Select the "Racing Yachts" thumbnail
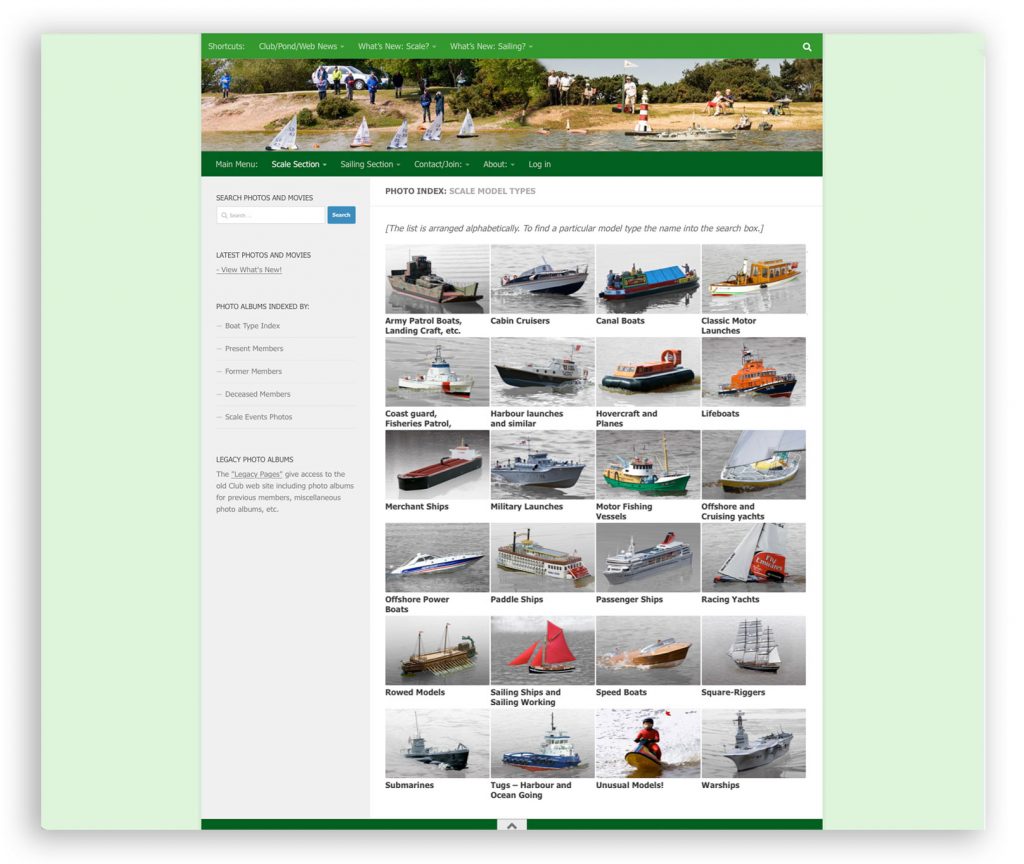This screenshot has height=864, width=1024. click(753, 557)
